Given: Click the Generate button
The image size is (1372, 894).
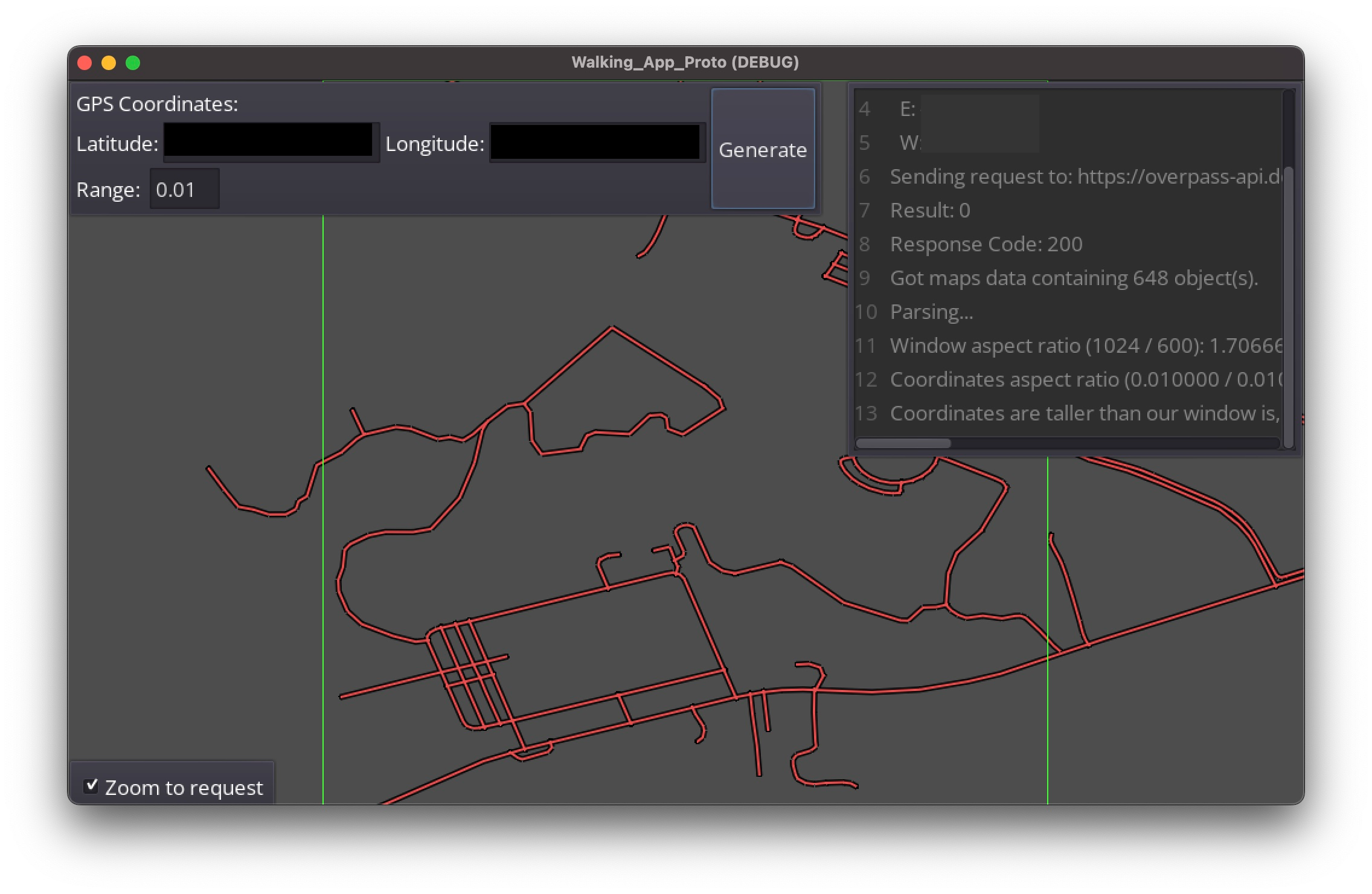Looking at the screenshot, I should tap(763, 149).
